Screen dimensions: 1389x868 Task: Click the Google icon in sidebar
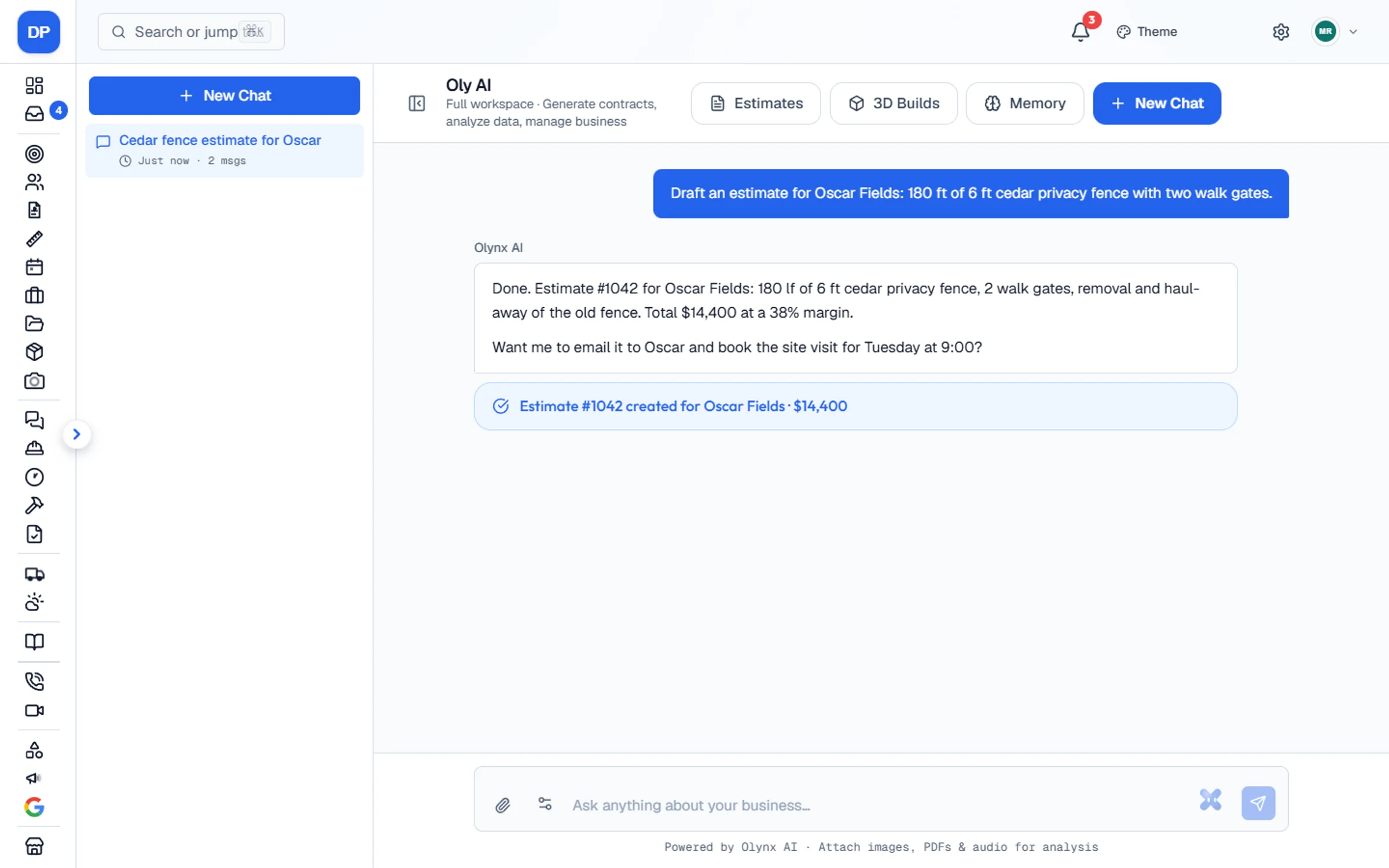click(x=35, y=807)
